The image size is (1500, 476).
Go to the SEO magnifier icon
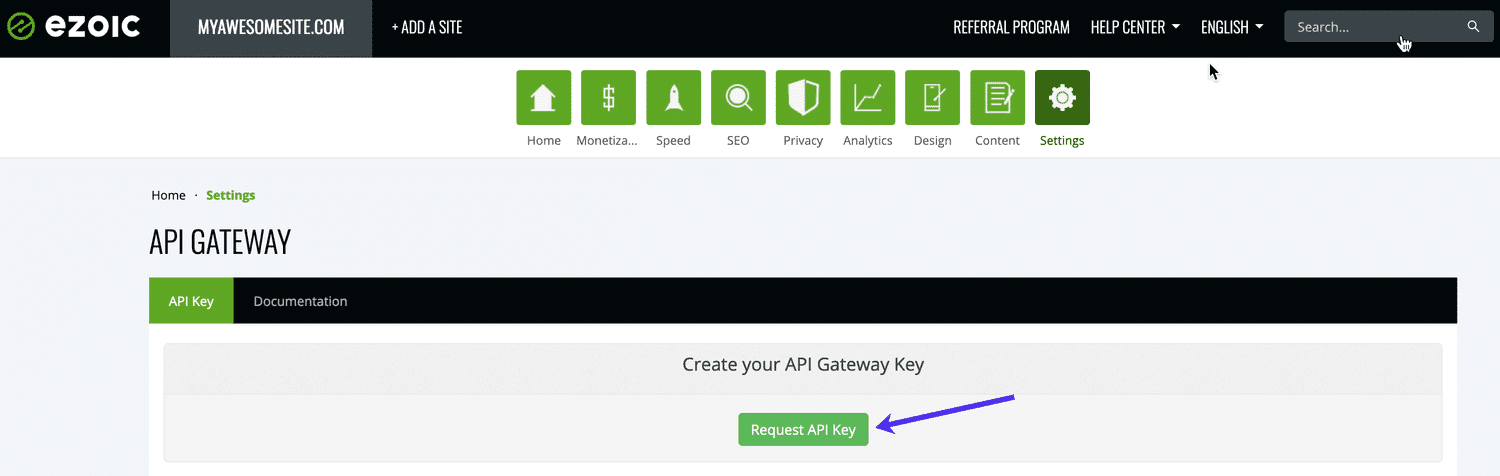(738, 98)
